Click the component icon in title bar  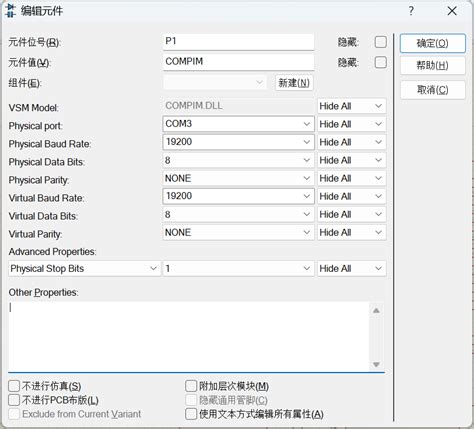[x=11, y=11]
